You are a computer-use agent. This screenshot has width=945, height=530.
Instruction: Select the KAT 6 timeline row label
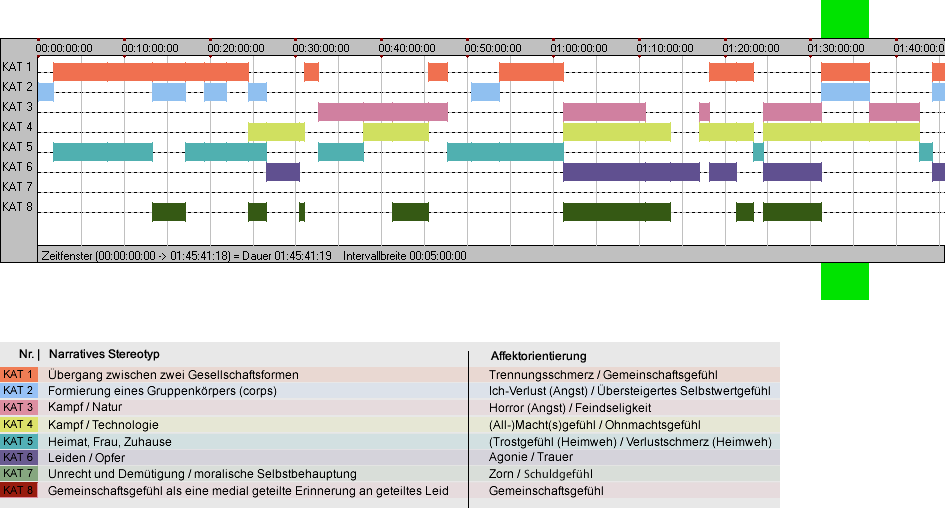coord(17,166)
